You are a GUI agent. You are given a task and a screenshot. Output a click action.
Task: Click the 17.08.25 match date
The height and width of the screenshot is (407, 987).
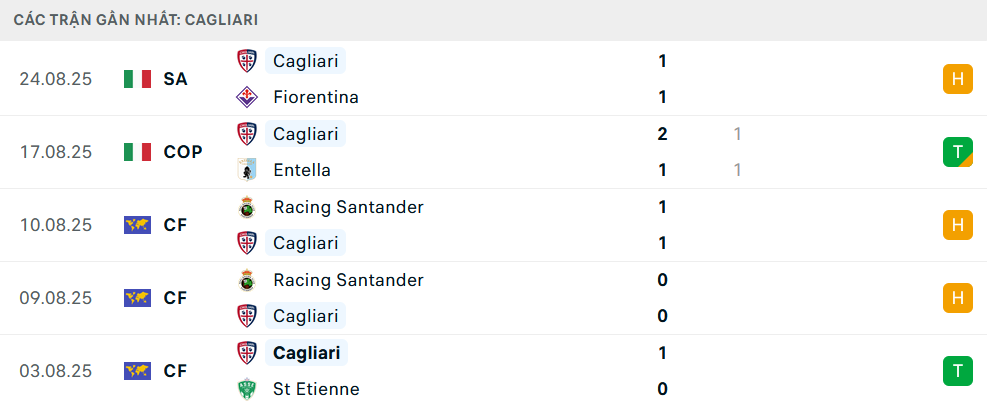56,152
